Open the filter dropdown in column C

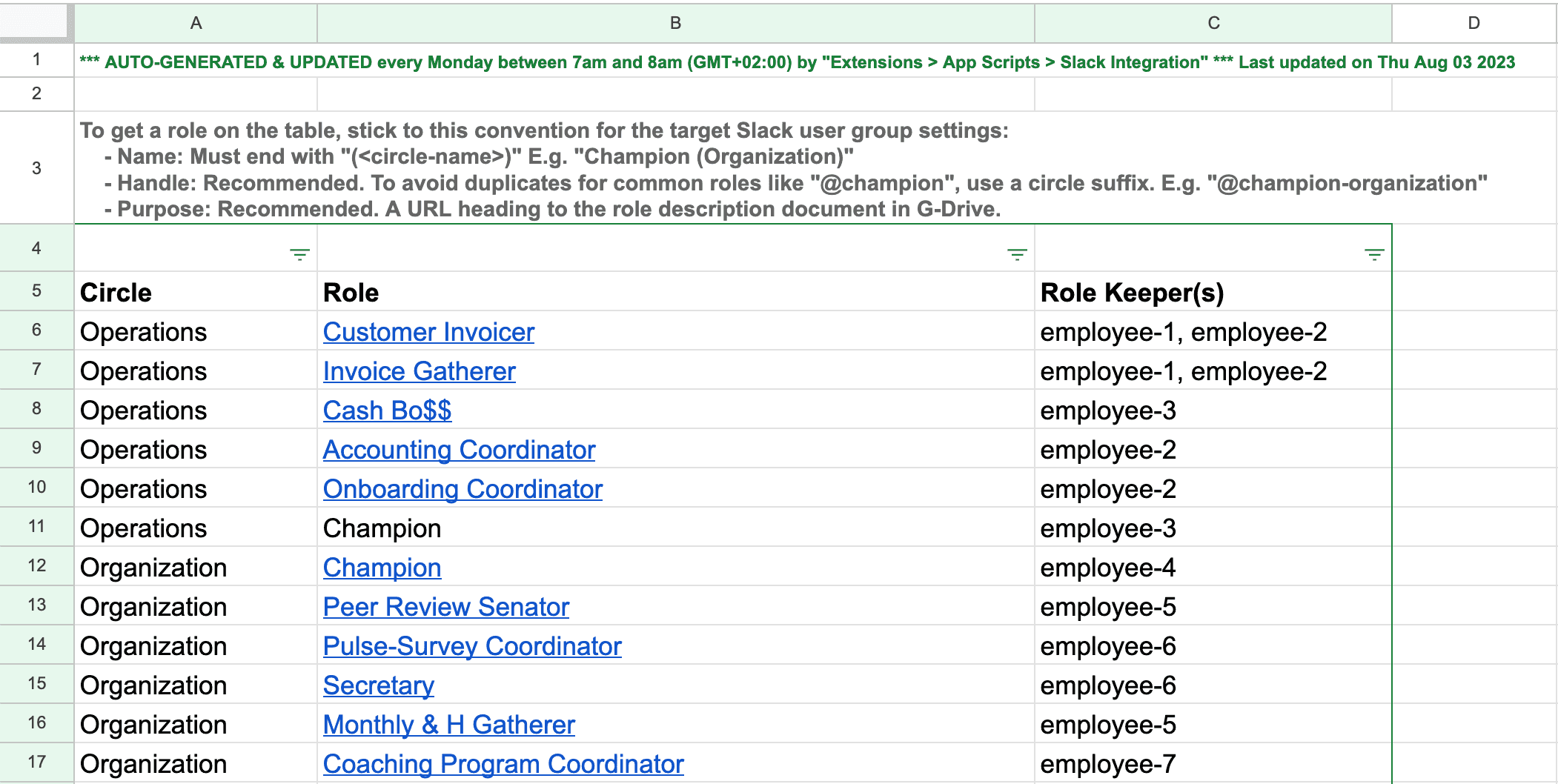click(1374, 255)
